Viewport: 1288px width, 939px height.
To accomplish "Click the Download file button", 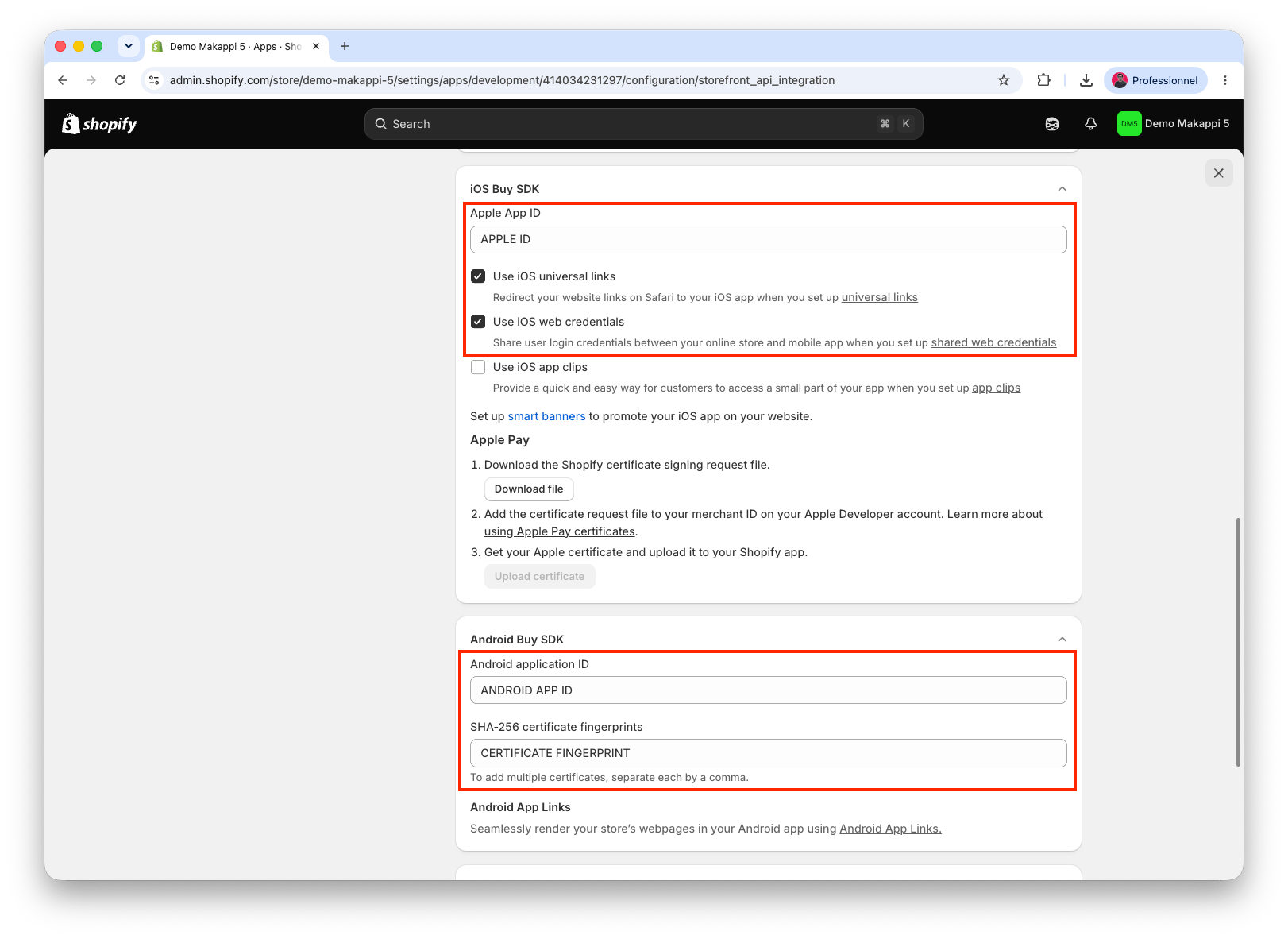I will click(x=529, y=489).
